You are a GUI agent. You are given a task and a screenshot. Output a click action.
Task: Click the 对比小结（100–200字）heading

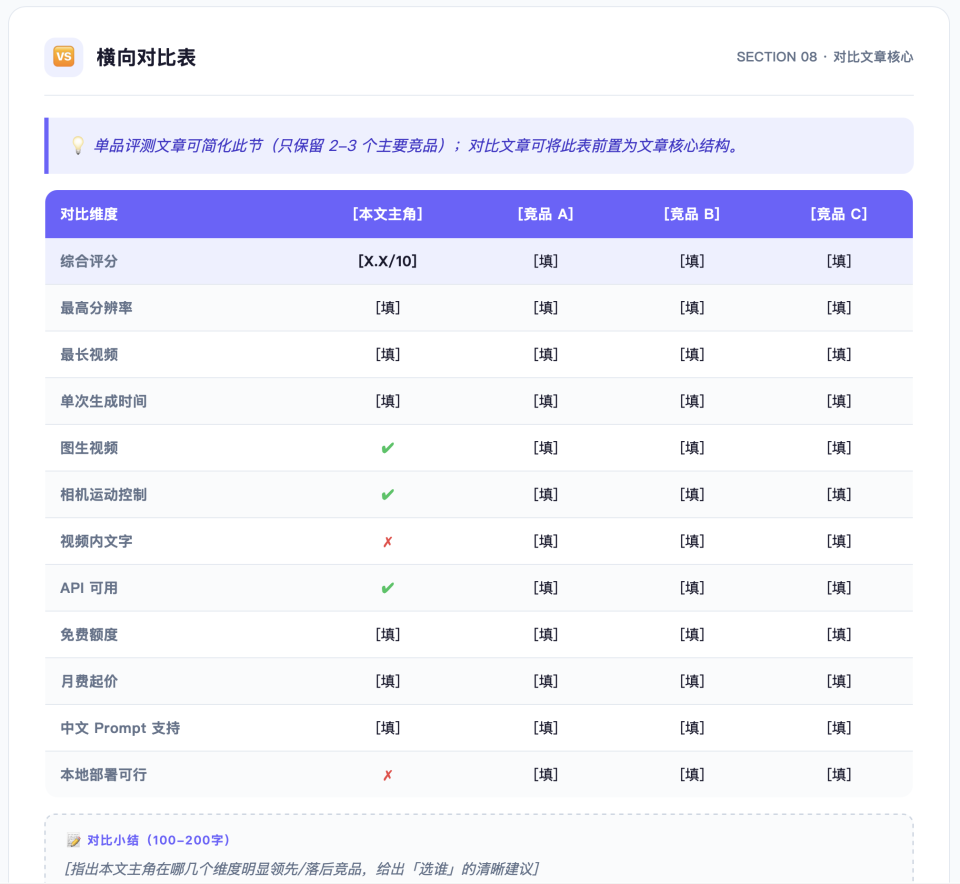tap(159, 841)
